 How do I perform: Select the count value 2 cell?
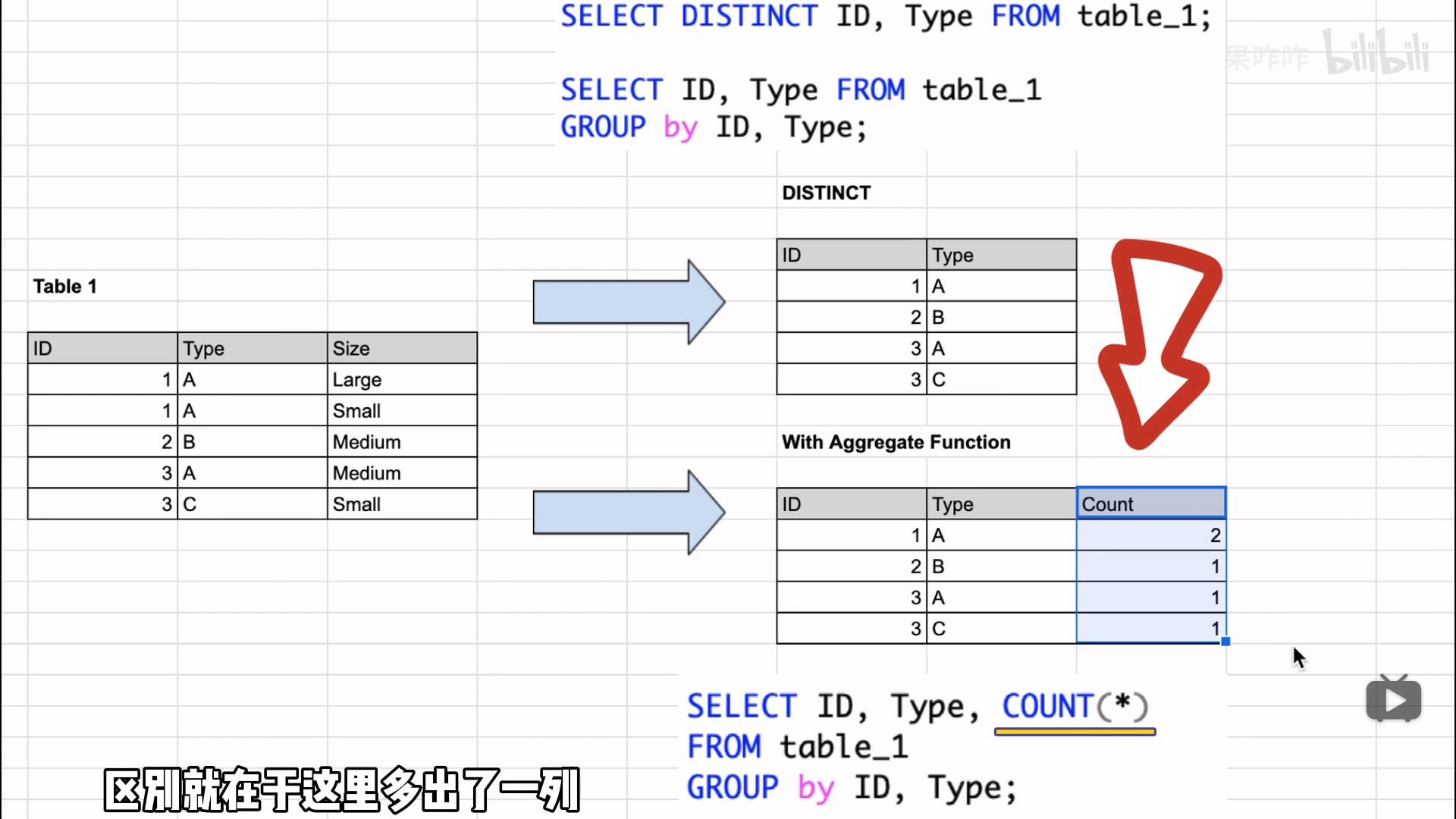pyautogui.click(x=1150, y=535)
